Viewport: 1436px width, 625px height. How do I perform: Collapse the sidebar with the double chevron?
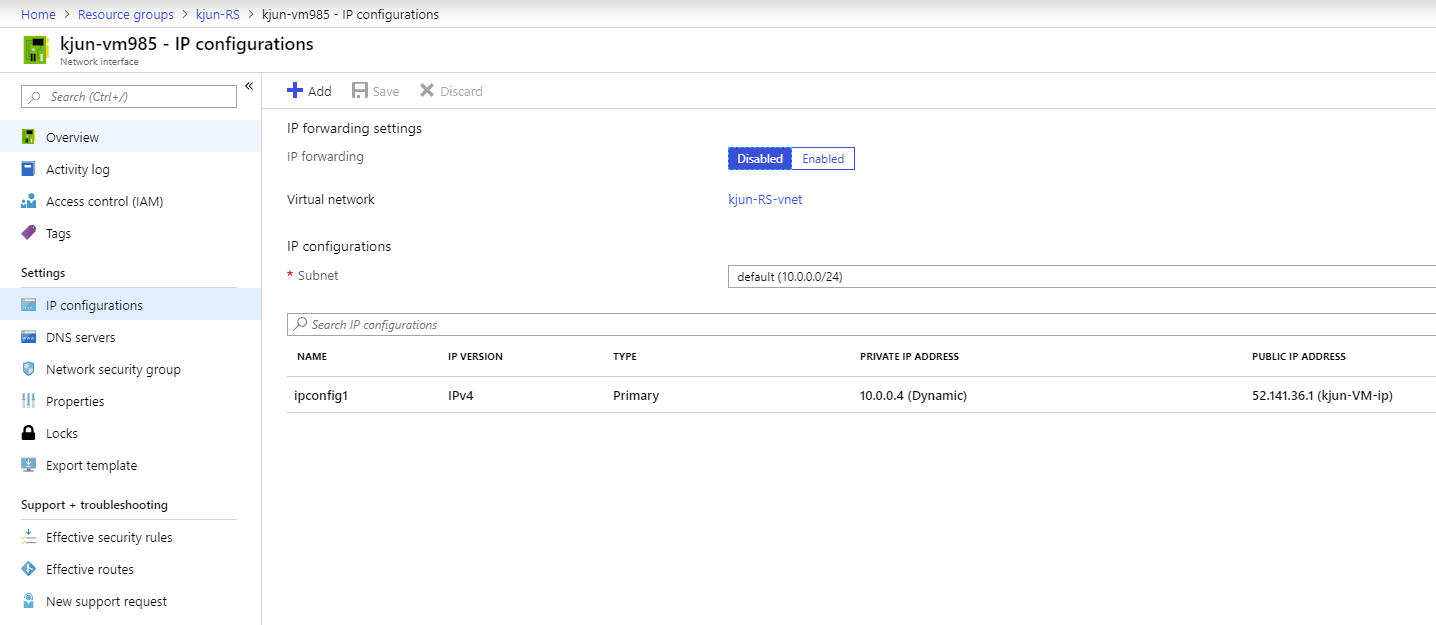(x=249, y=86)
